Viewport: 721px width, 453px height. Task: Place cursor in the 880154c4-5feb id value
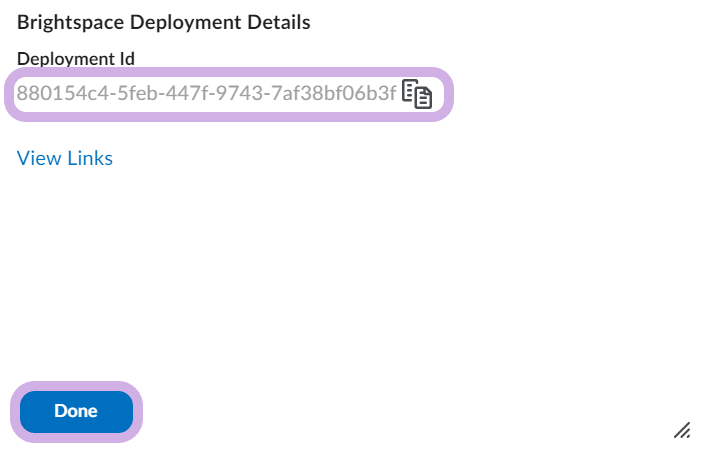pyautogui.click(x=206, y=93)
